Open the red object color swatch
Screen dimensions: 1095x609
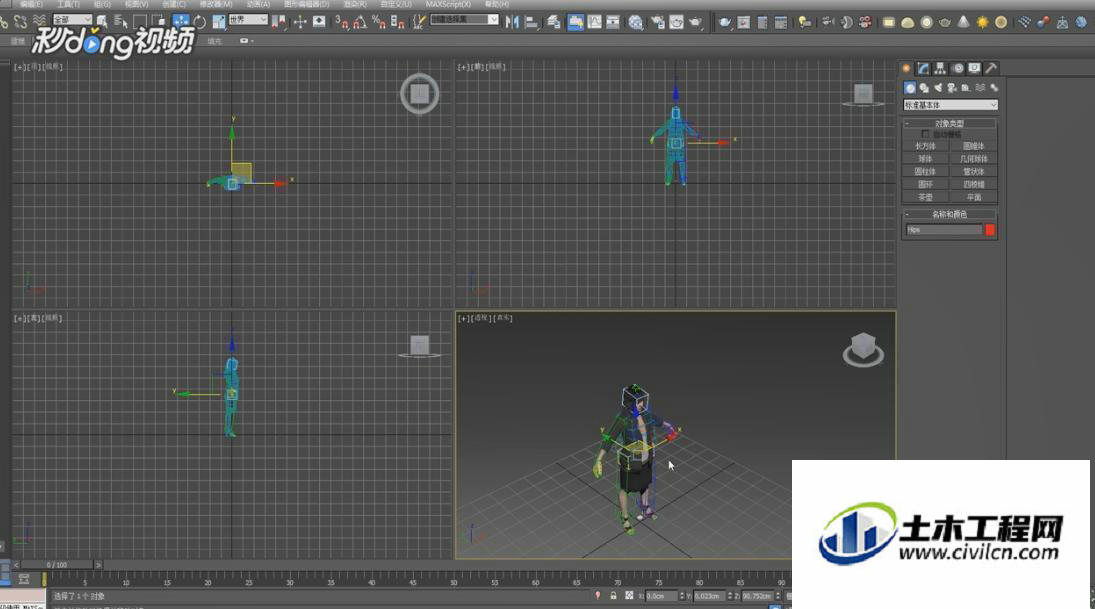[x=990, y=230]
